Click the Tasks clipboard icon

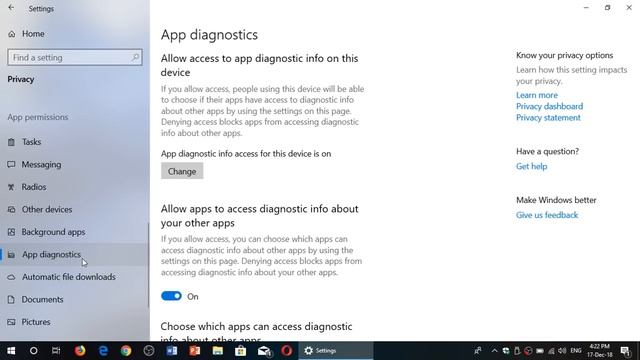[x=11, y=142]
